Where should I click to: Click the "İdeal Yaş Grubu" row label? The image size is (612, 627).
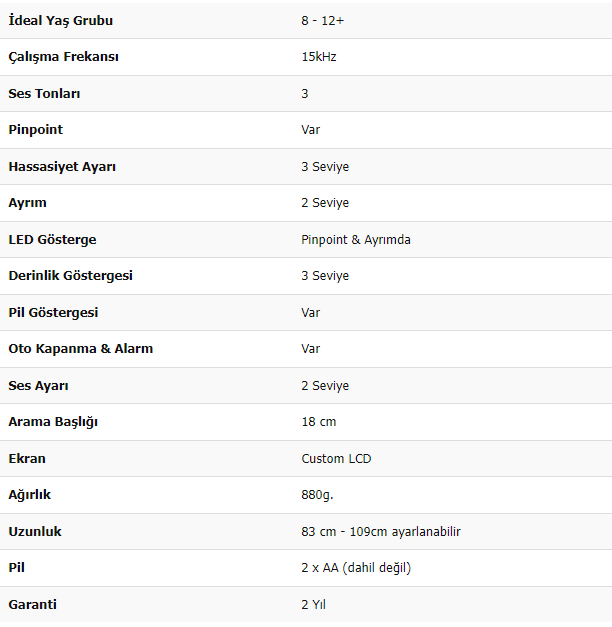point(60,20)
